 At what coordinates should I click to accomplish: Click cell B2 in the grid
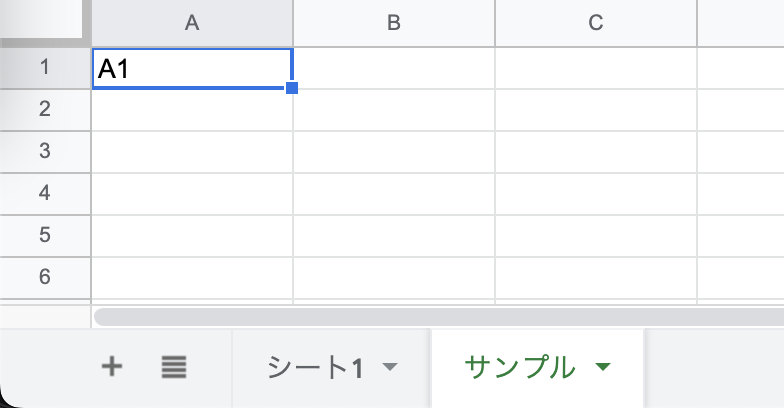[x=394, y=110]
